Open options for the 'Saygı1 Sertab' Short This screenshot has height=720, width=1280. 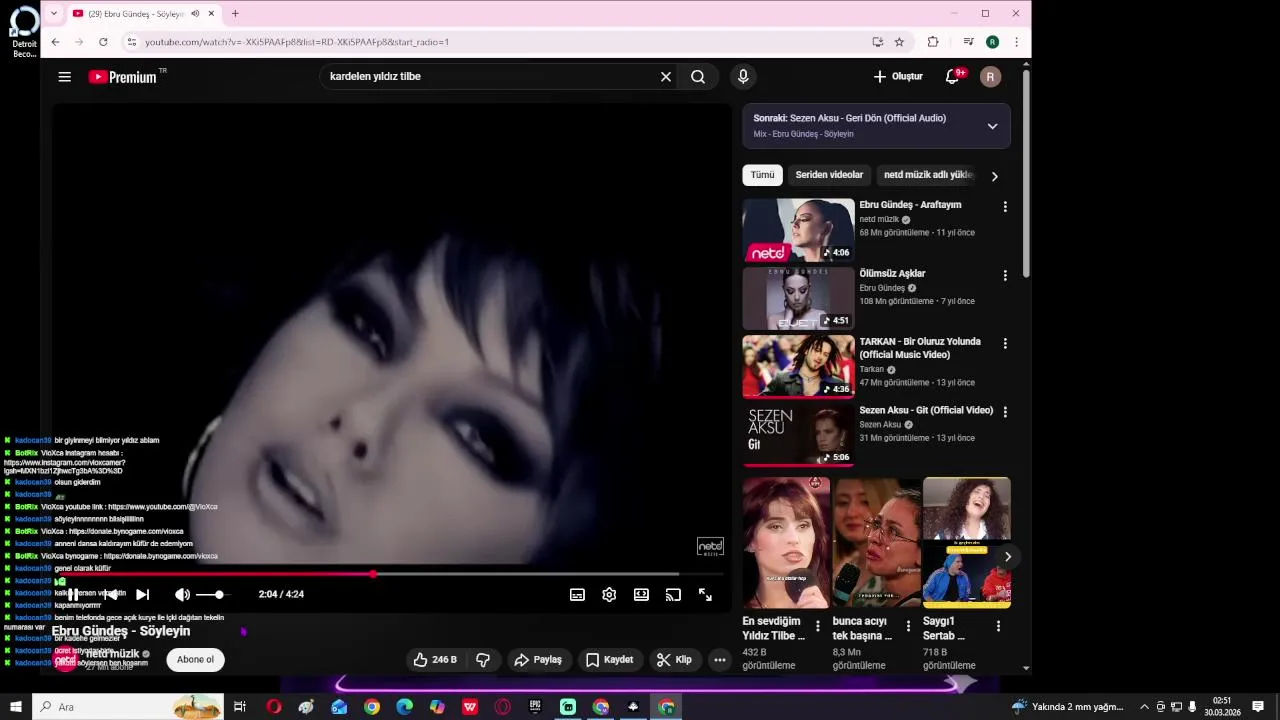[x=998, y=626]
